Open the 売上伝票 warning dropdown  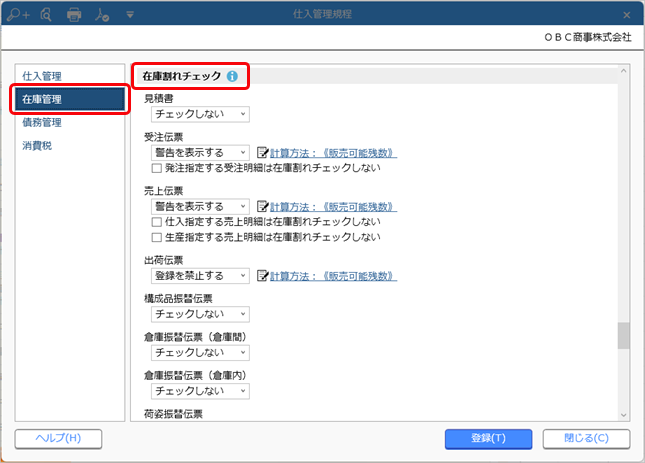[x=200, y=206]
